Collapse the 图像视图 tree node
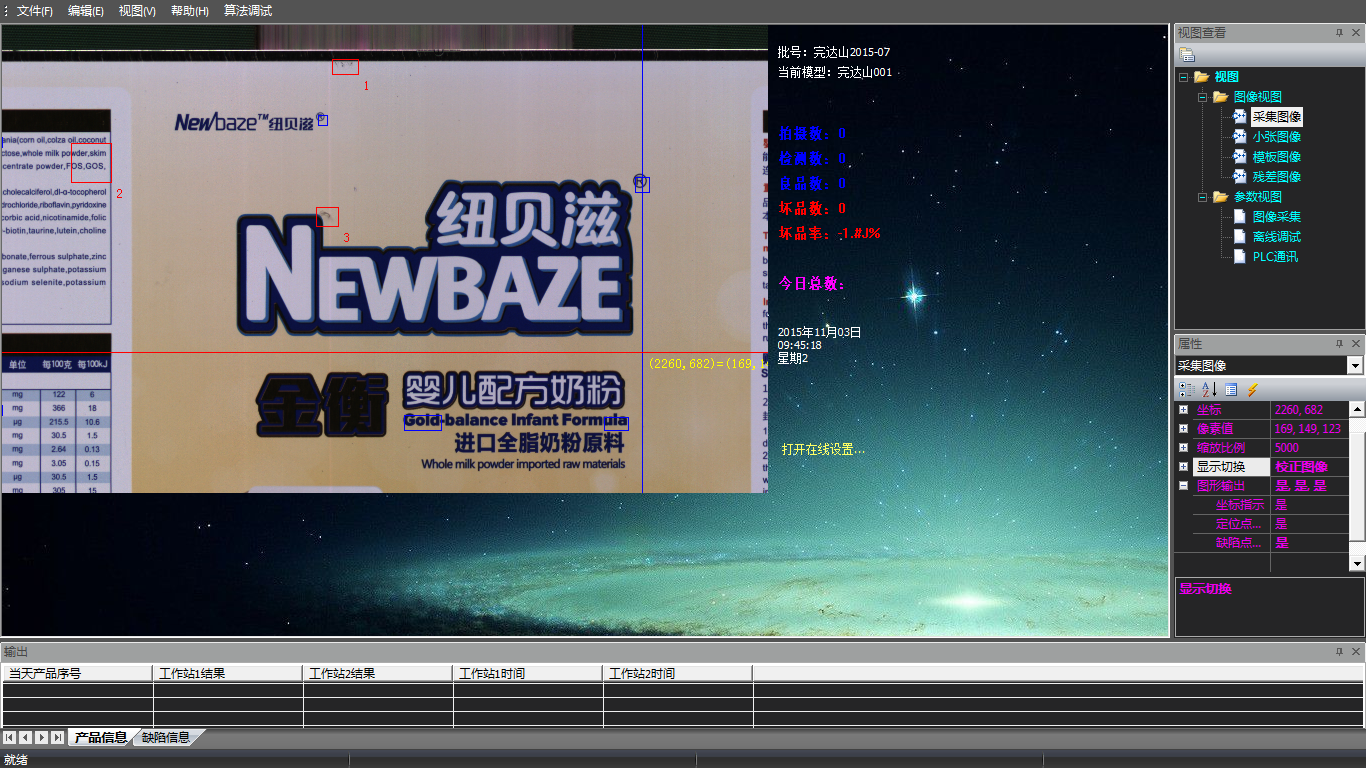Image resolution: width=1366 pixels, height=768 pixels. click(x=1203, y=97)
